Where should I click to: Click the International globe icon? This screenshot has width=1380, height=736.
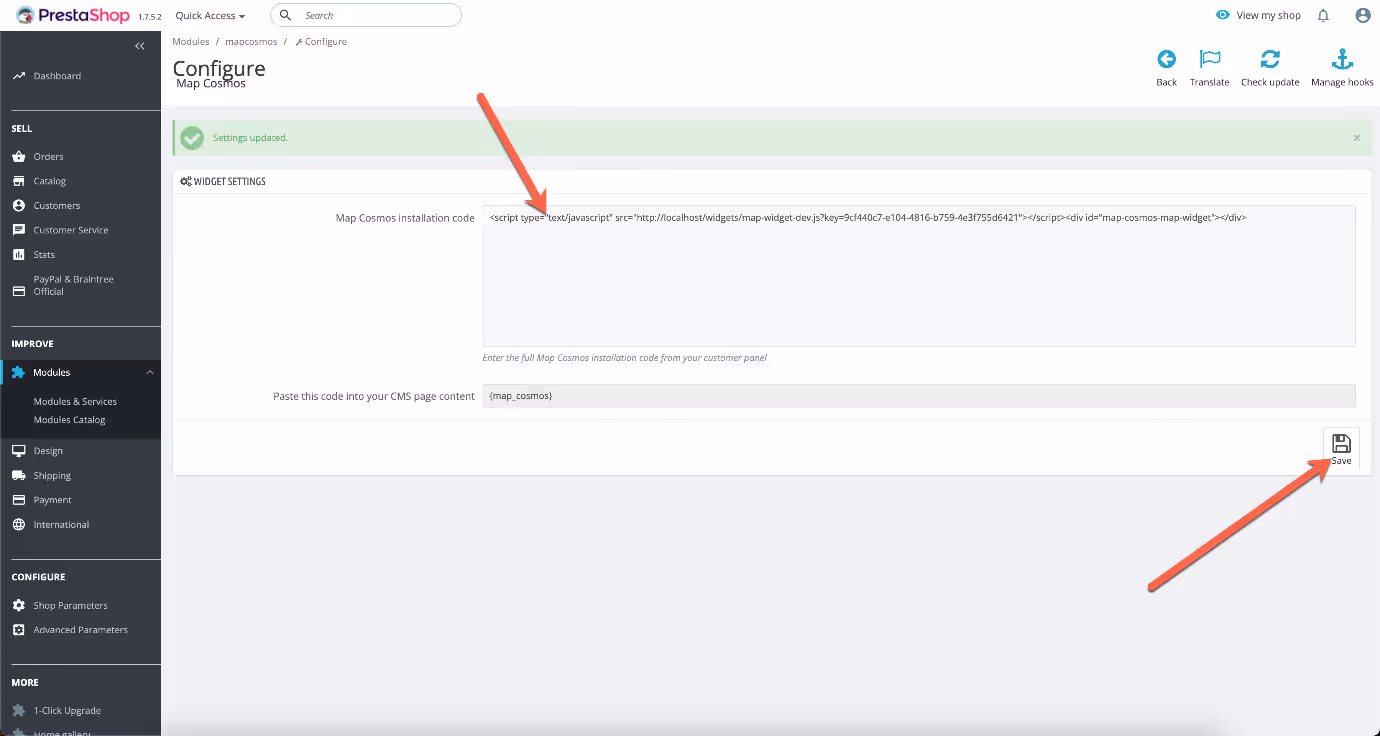pos(18,524)
